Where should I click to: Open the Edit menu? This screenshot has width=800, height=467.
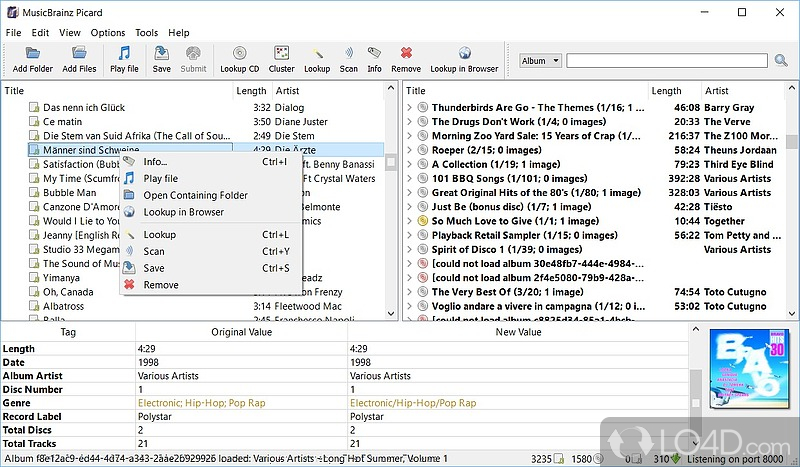[40, 33]
